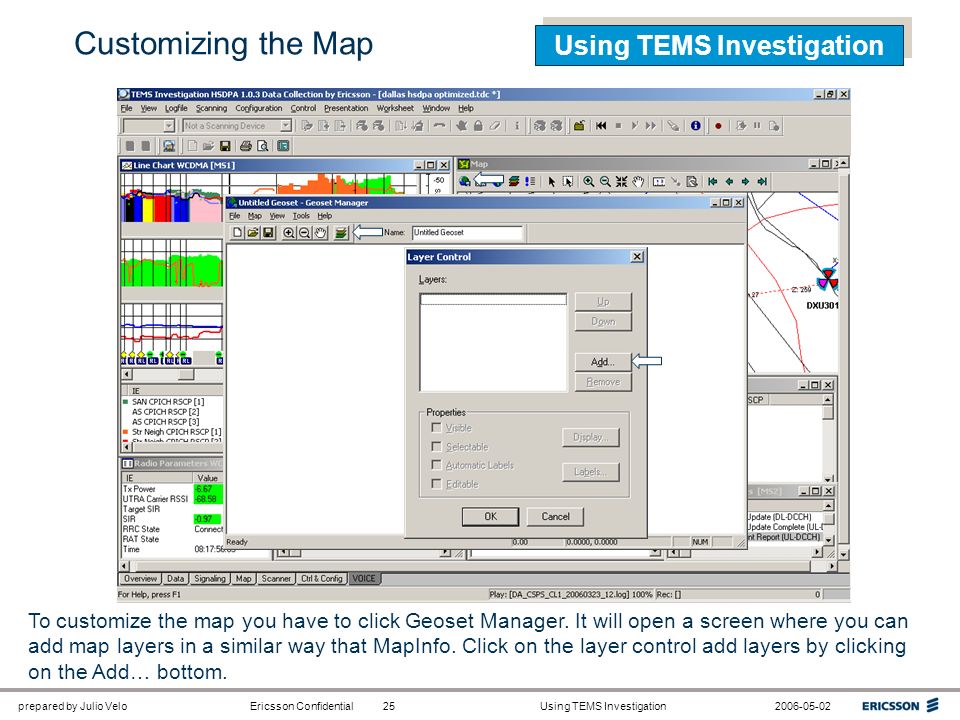960x720 pixels.
Task: Open Configuration menu
Action: coord(258,108)
